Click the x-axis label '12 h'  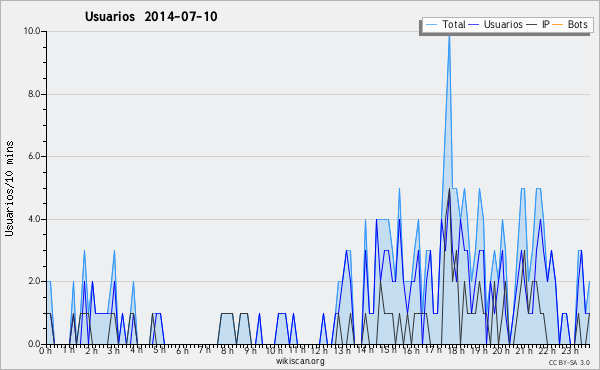pos(319,351)
